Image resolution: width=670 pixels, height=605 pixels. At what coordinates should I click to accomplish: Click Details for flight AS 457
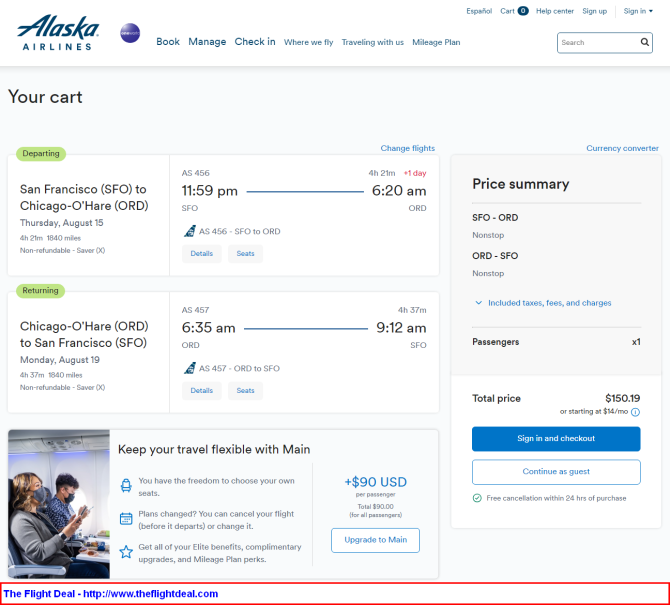[202, 391]
